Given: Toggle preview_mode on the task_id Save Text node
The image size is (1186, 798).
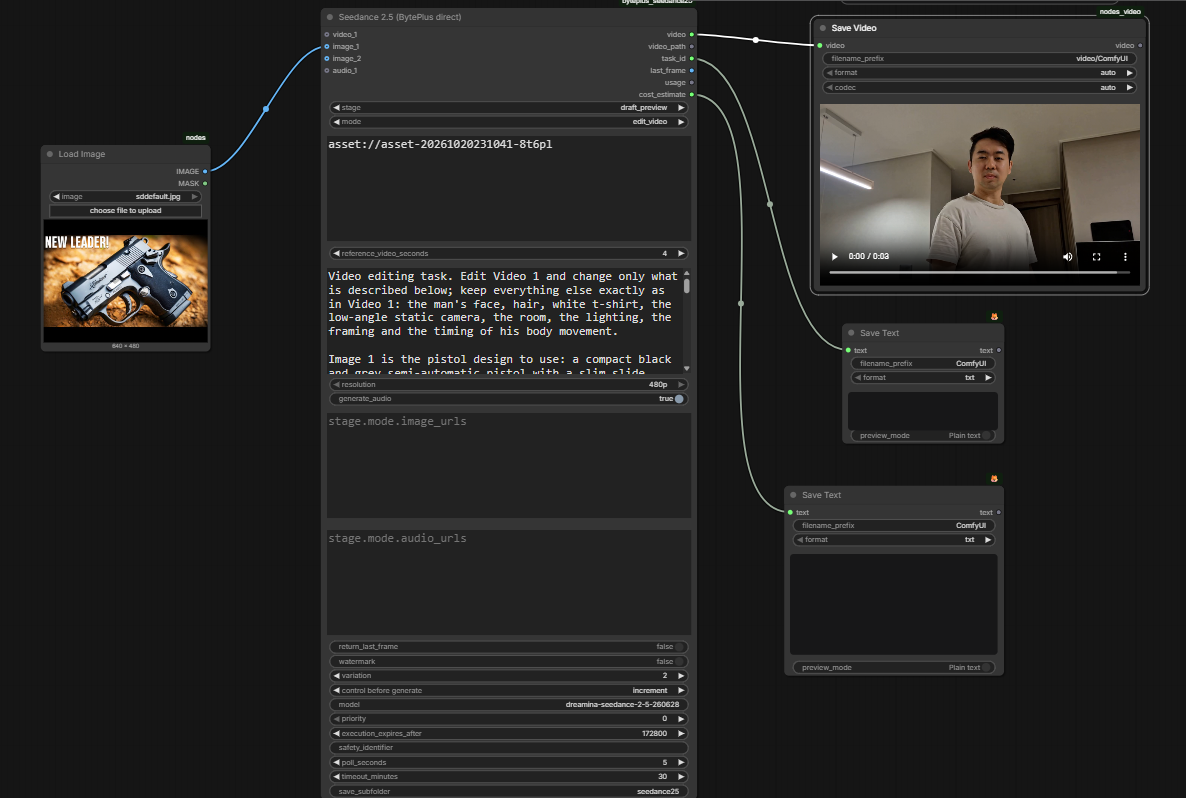Looking at the screenshot, I should click(x=987, y=436).
